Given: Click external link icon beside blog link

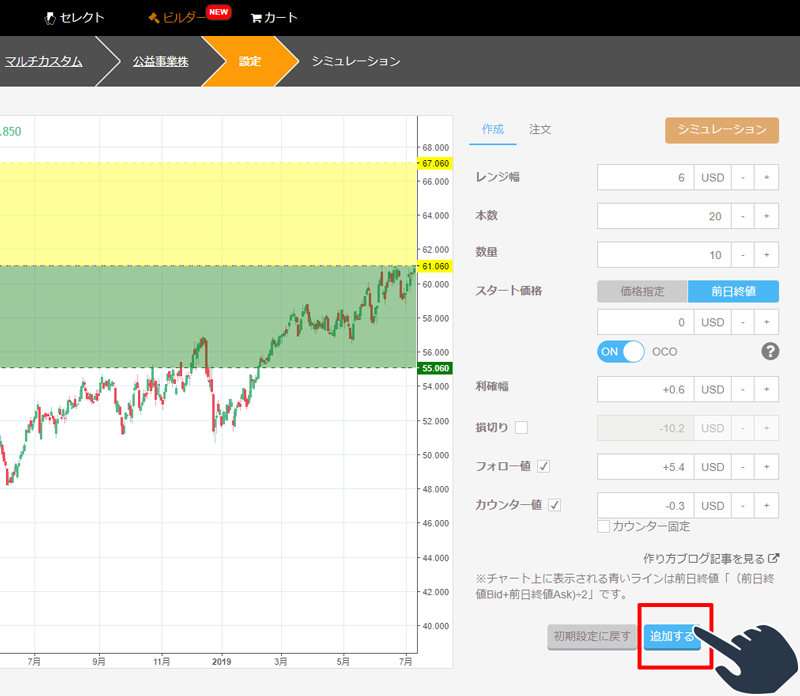Looking at the screenshot, I should (773, 558).
